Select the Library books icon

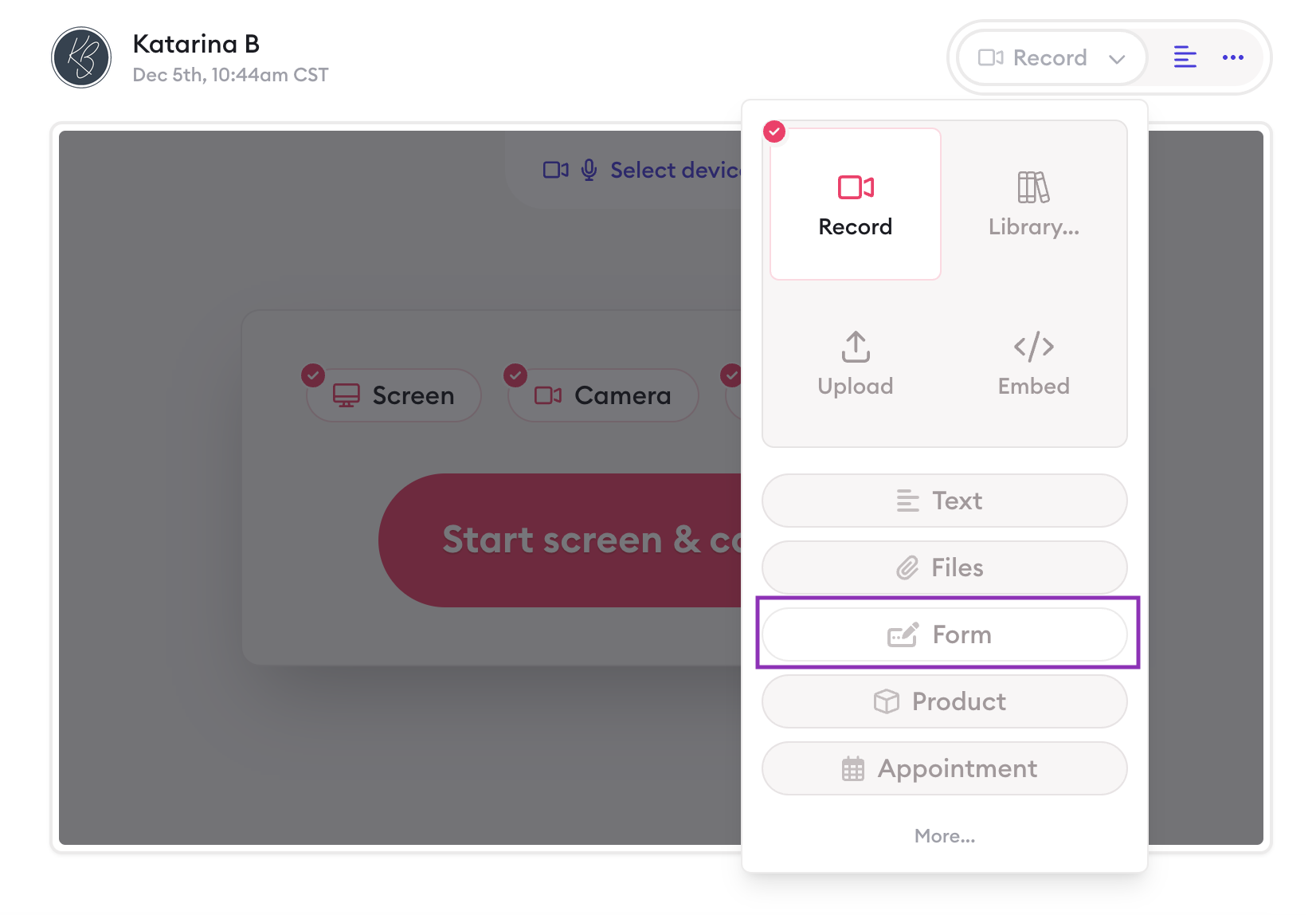[x=1033, y=188]
